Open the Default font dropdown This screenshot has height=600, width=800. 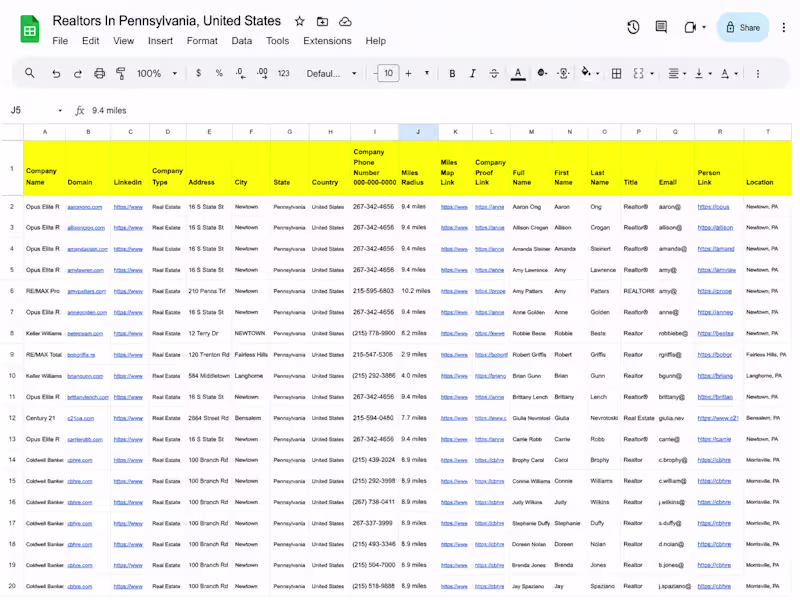point(331,73)
